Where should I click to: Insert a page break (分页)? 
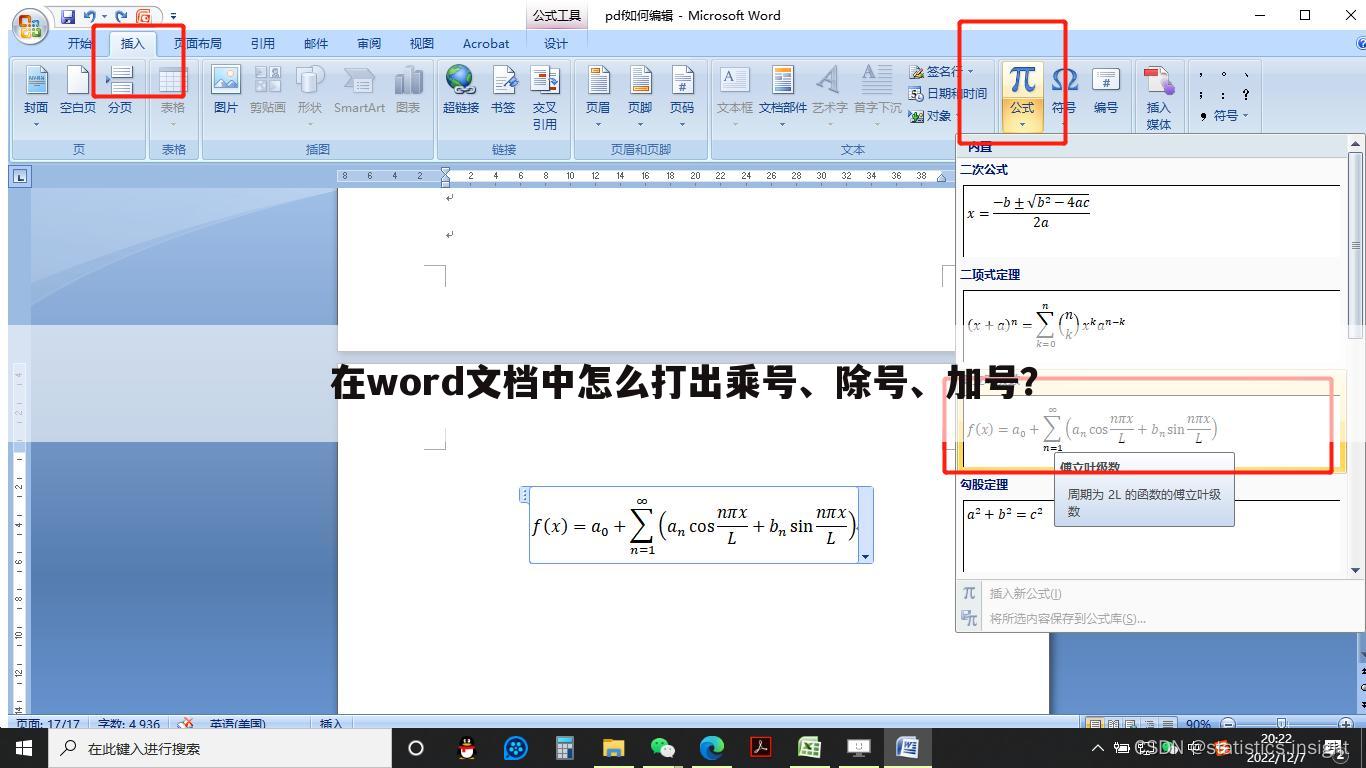point(120,90)
